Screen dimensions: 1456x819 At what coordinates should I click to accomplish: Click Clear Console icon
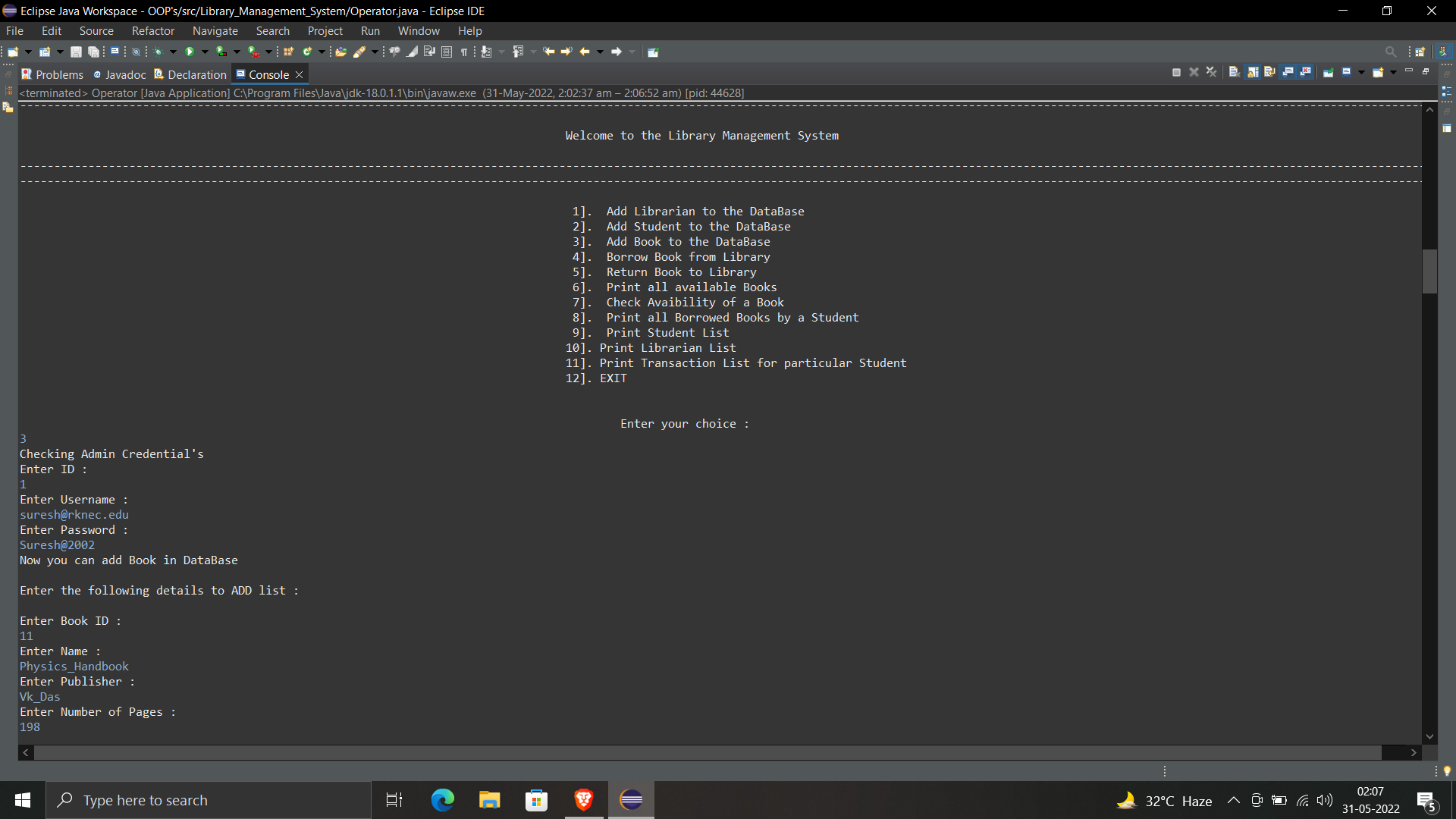(x=1234, y=72)
